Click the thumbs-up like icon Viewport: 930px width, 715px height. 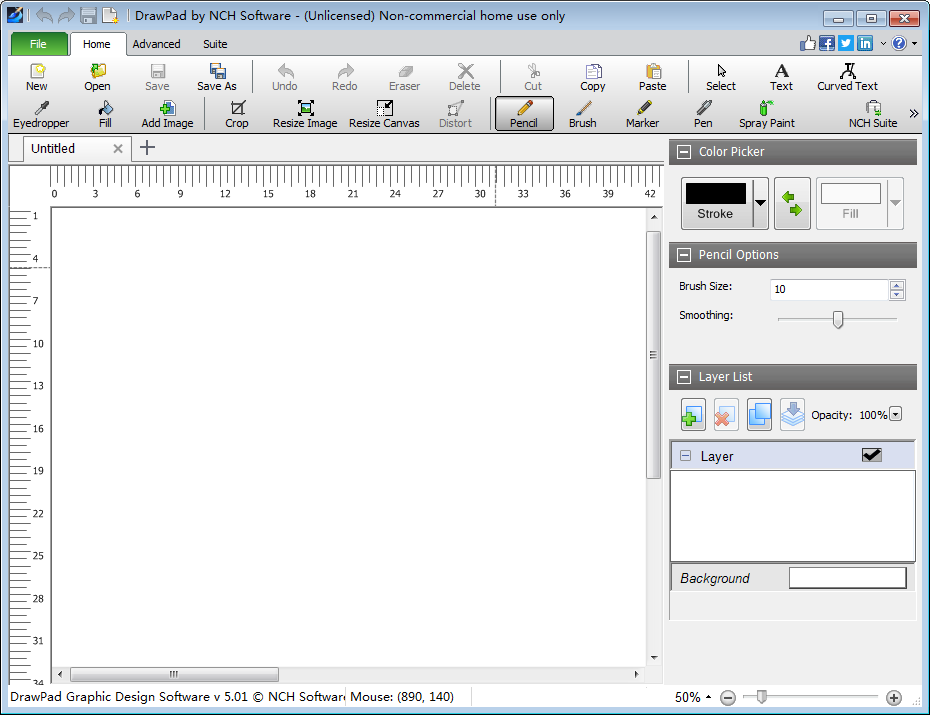click(x=808, y=43)
